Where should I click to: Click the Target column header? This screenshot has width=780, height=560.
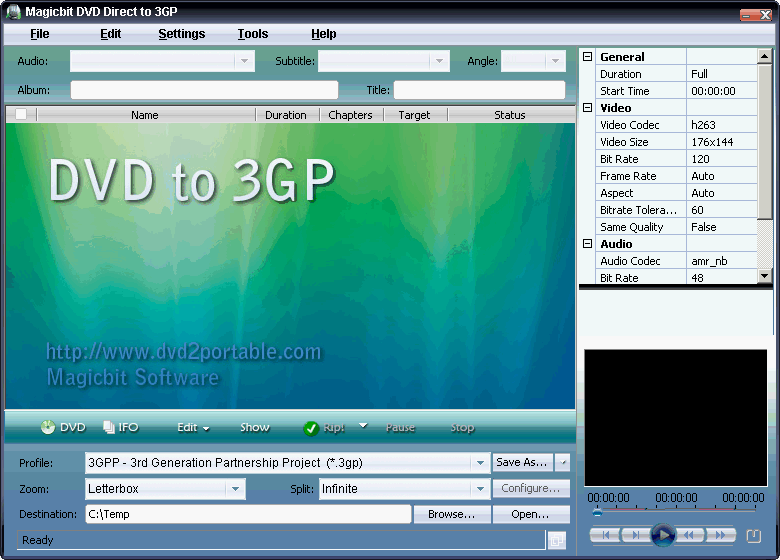tap(414, 115)
